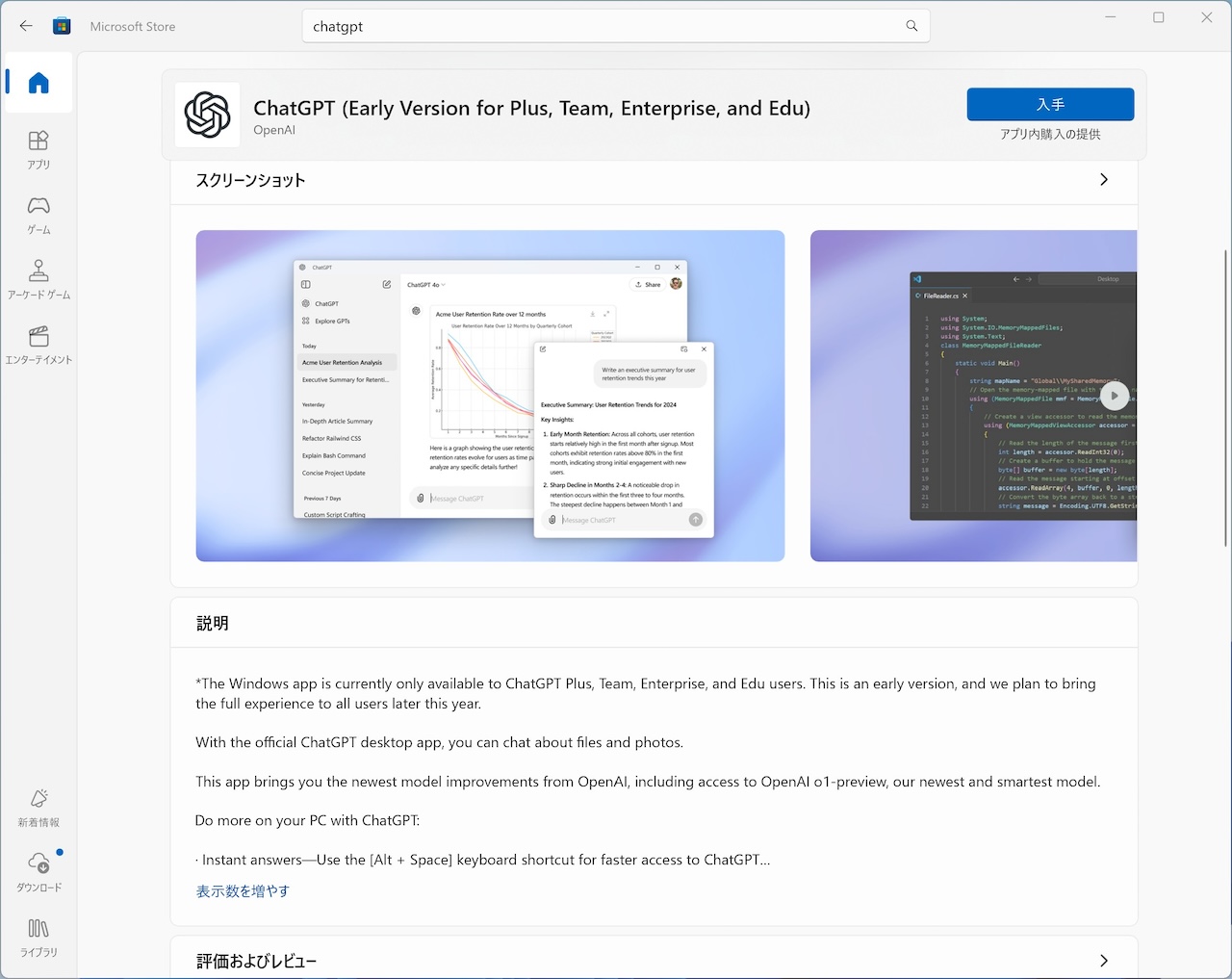The height and width of the screenshot is (979, 1232).
Task: Open エンターテイメント in sidebar
Action: (x=38, y=346)
